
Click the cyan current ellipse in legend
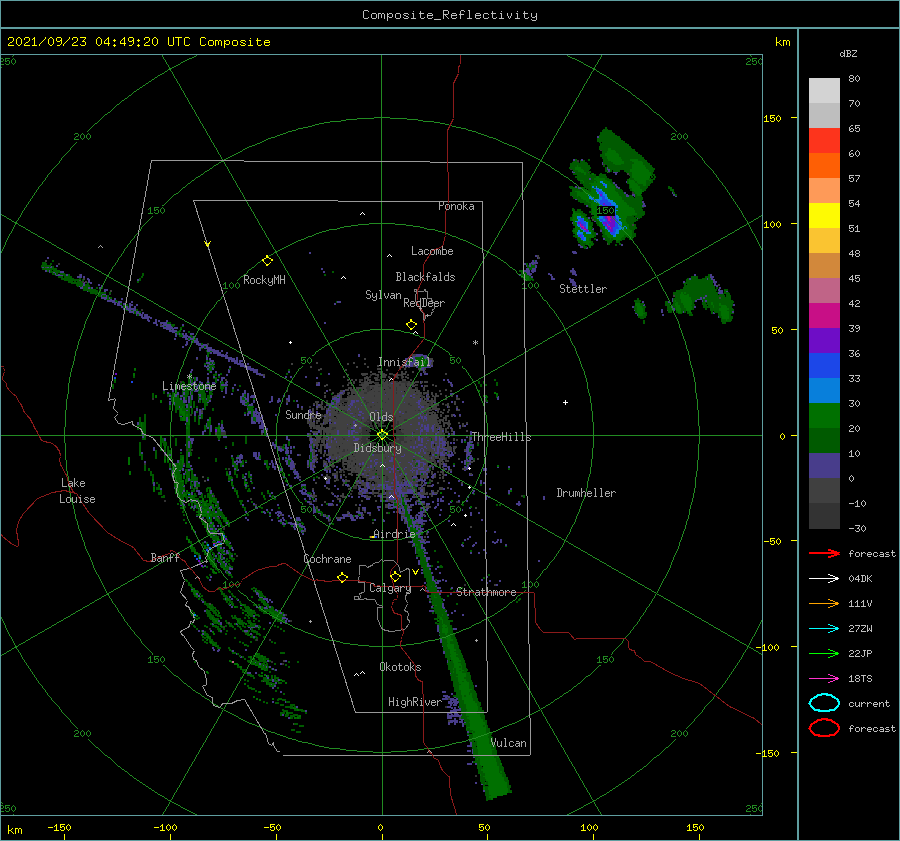point(824,703)
